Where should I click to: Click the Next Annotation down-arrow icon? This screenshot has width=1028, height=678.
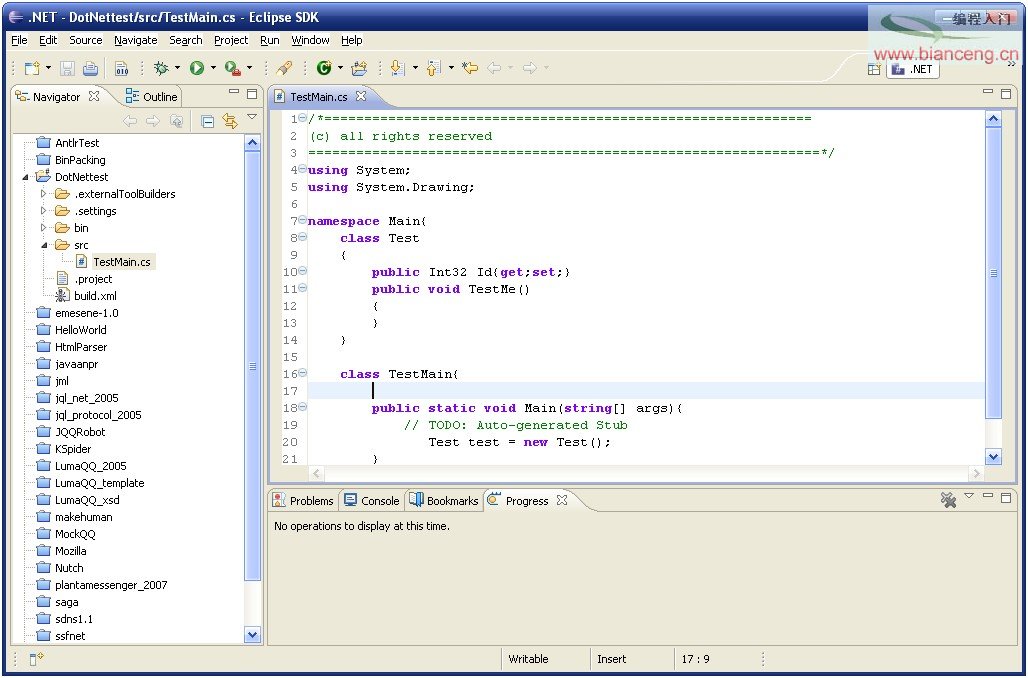pyautogui.click(x=397, y=68)
